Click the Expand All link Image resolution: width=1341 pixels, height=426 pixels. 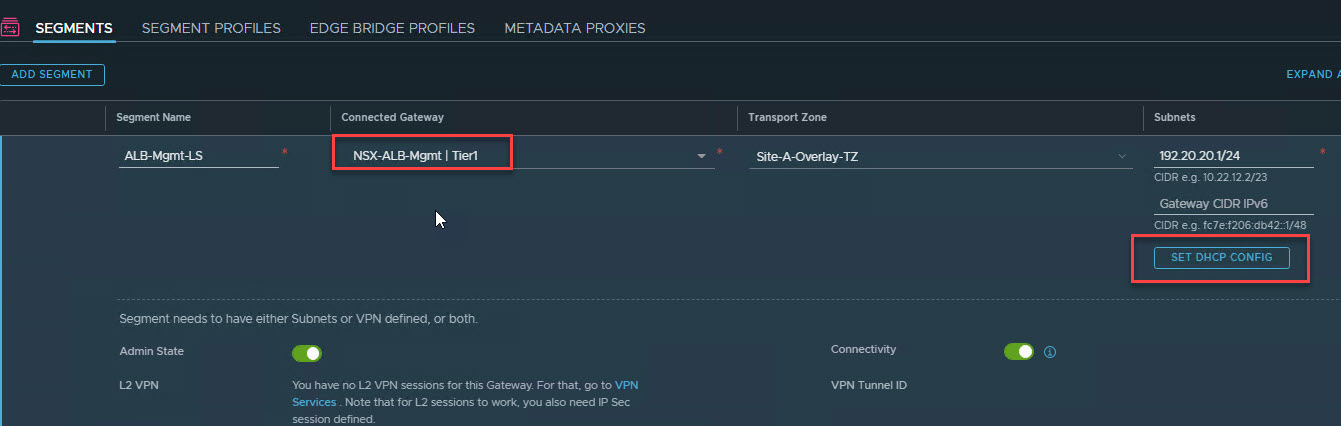[x=1312, y=74]
